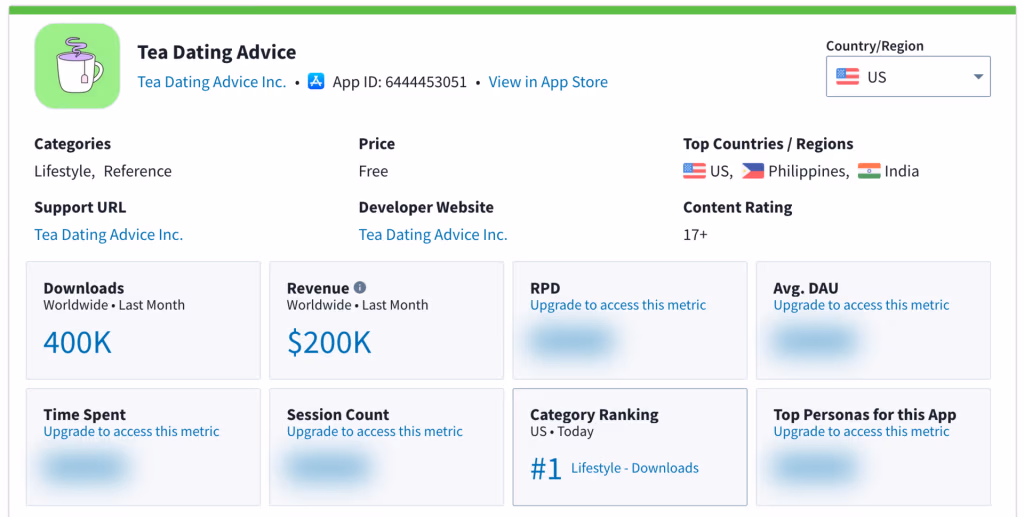Click the US flag in Top Countries
The image size is (1024, 517).
click(x=694, y=171)
